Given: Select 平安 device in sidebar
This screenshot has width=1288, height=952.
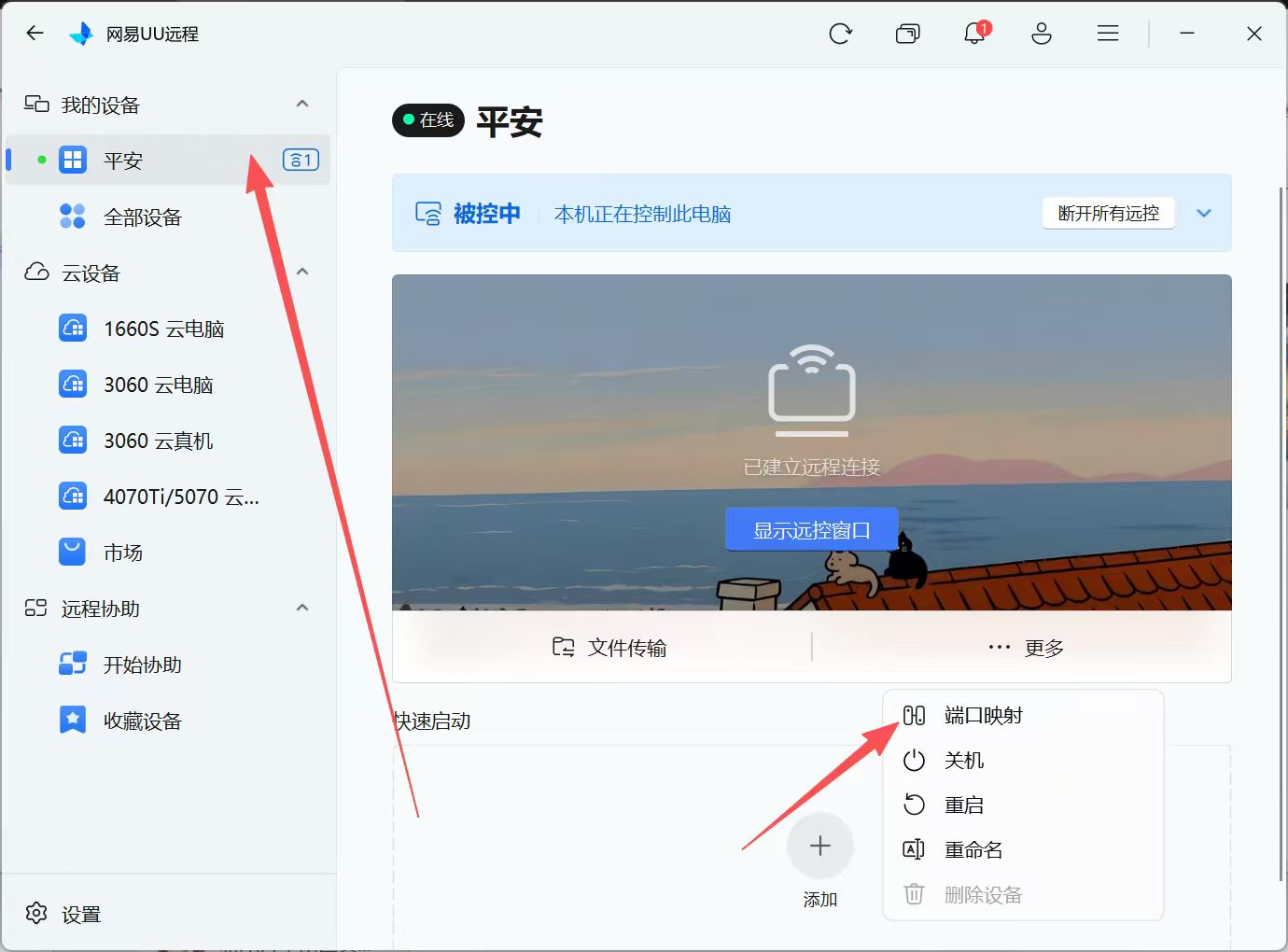Looking at the screenshot, I should [x=168, y=160].
